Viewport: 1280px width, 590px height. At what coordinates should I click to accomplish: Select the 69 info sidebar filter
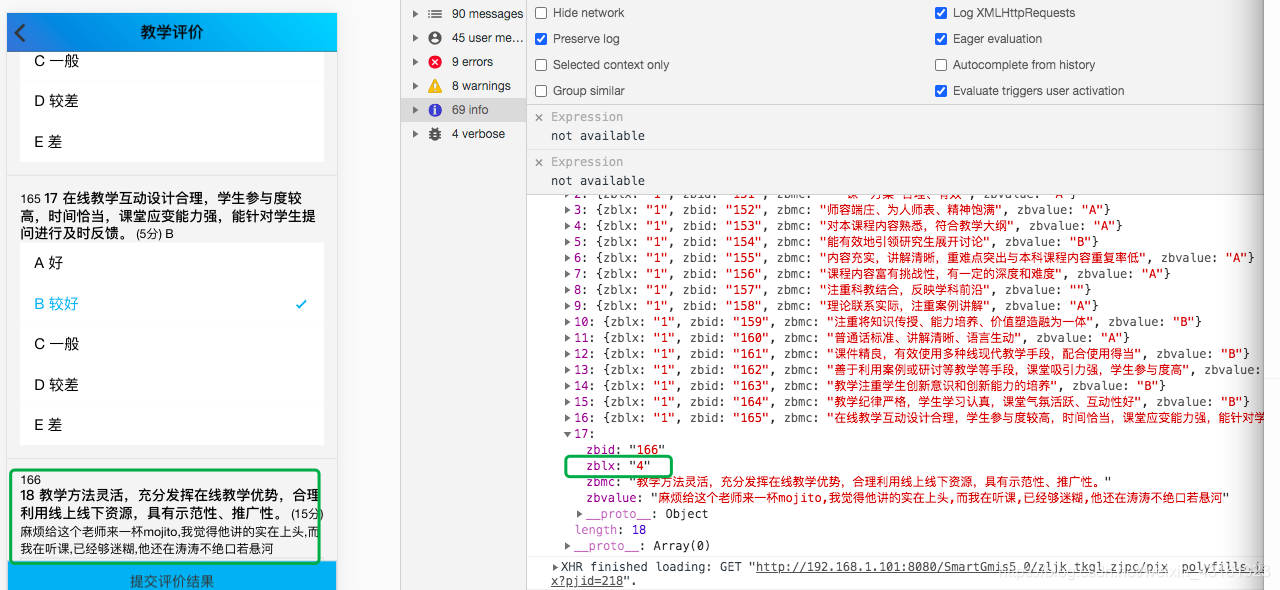(x=463, y=110)
